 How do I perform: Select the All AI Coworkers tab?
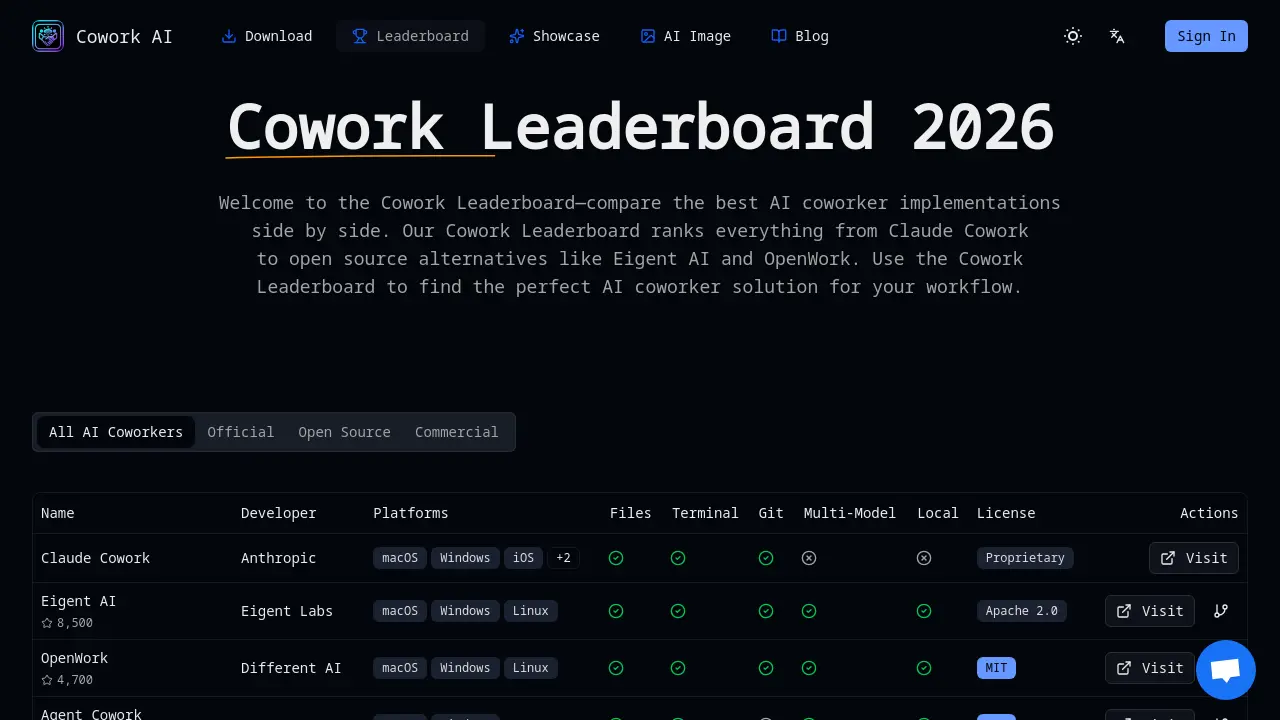click(116, 432)
